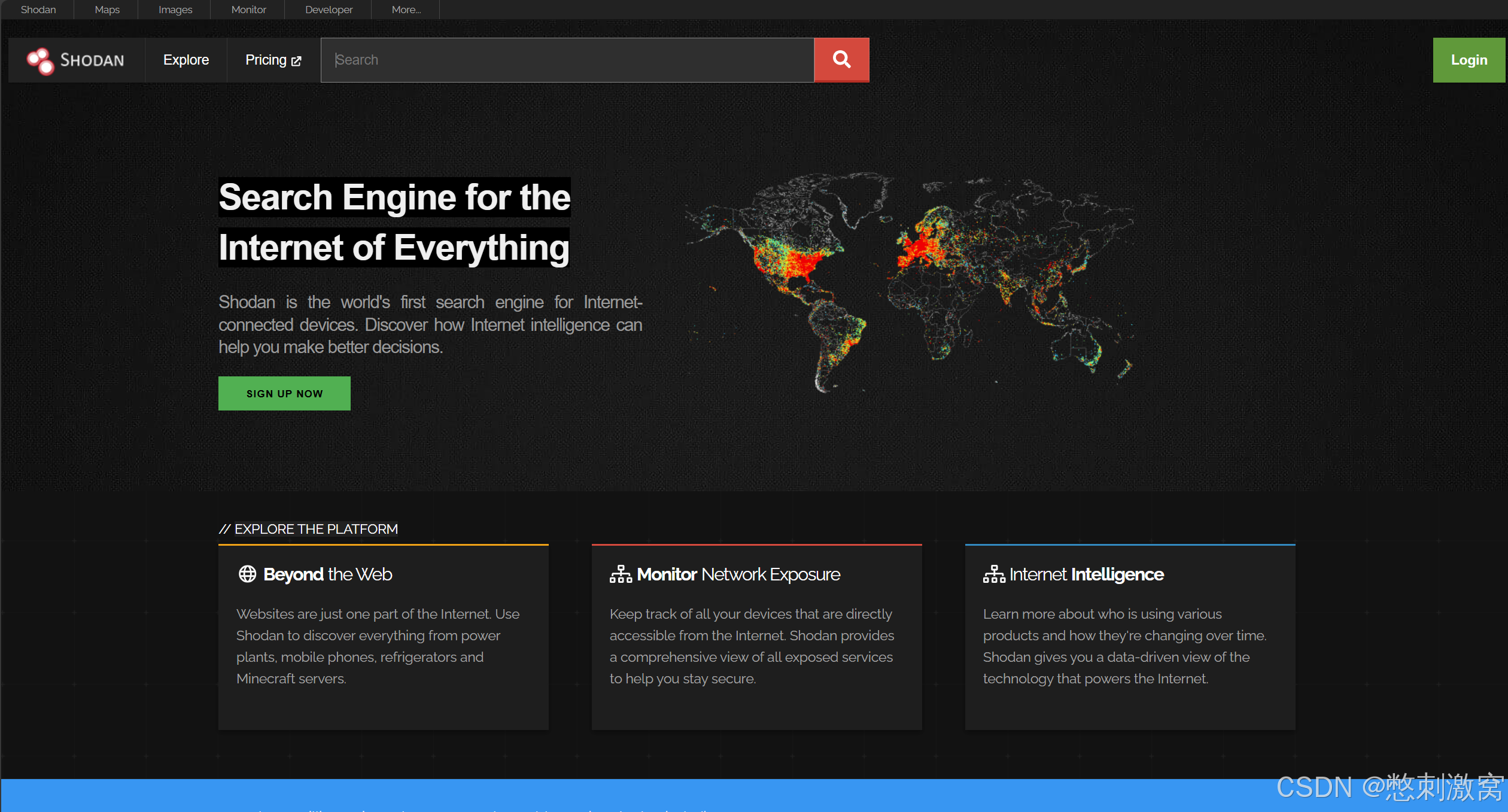Click the external link icon beside Pricing
The width and height of the screenshot is (1508, 812).
pos(296,61)
